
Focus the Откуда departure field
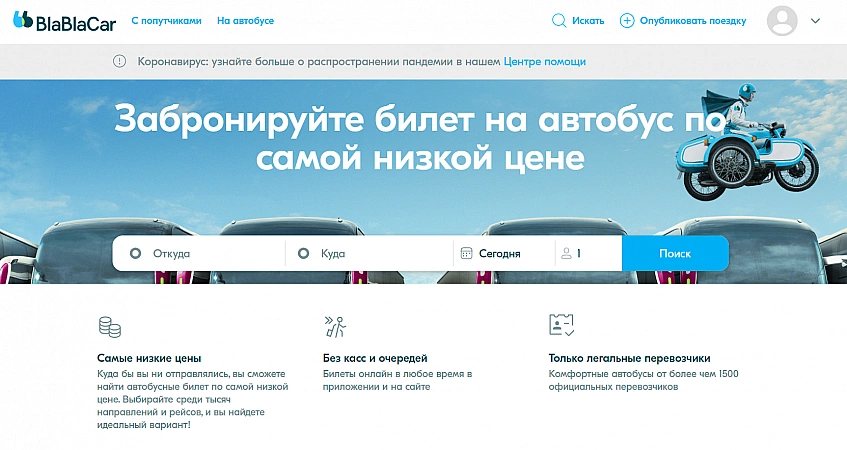tap(205, 253)
